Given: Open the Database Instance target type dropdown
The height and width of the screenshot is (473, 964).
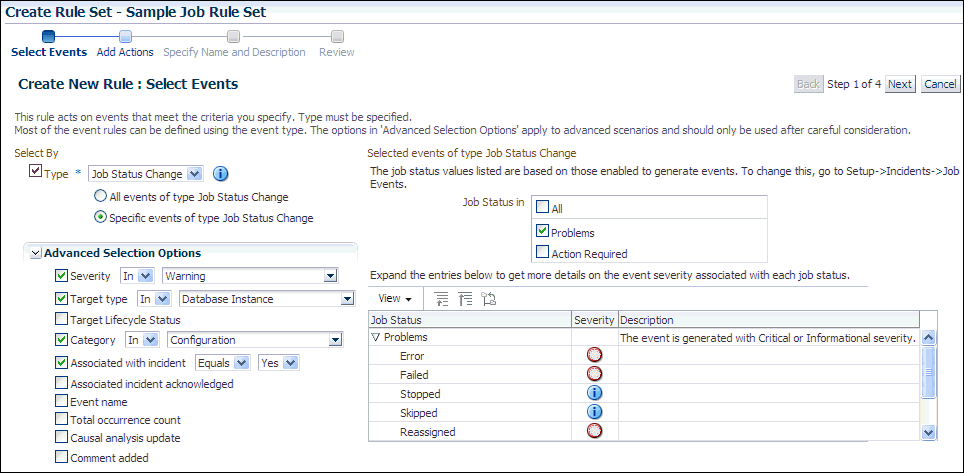Looking at the screenshot, I should click(x=267, y=299).
